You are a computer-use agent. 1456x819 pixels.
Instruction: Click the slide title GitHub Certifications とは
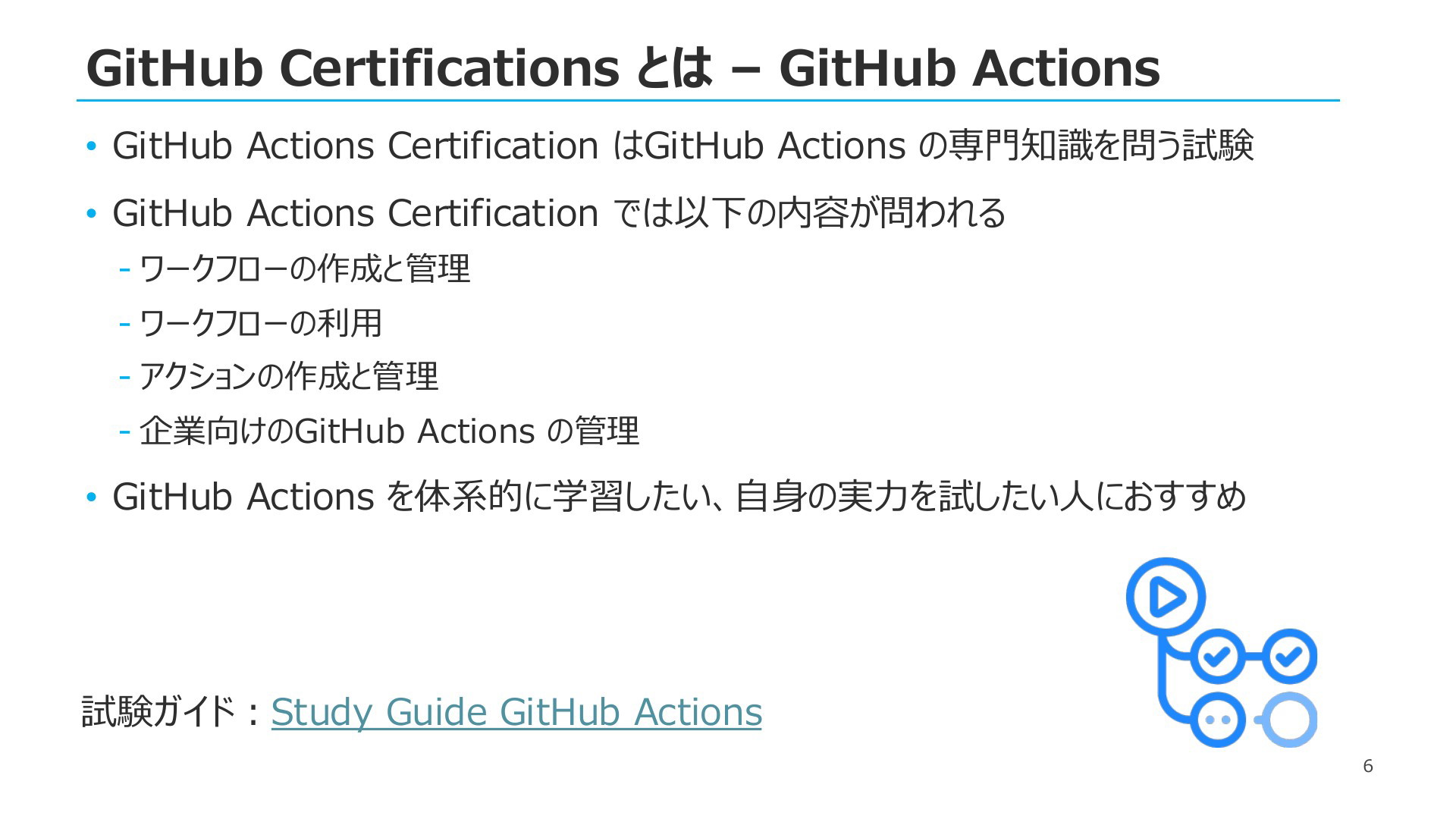(400, 67)
